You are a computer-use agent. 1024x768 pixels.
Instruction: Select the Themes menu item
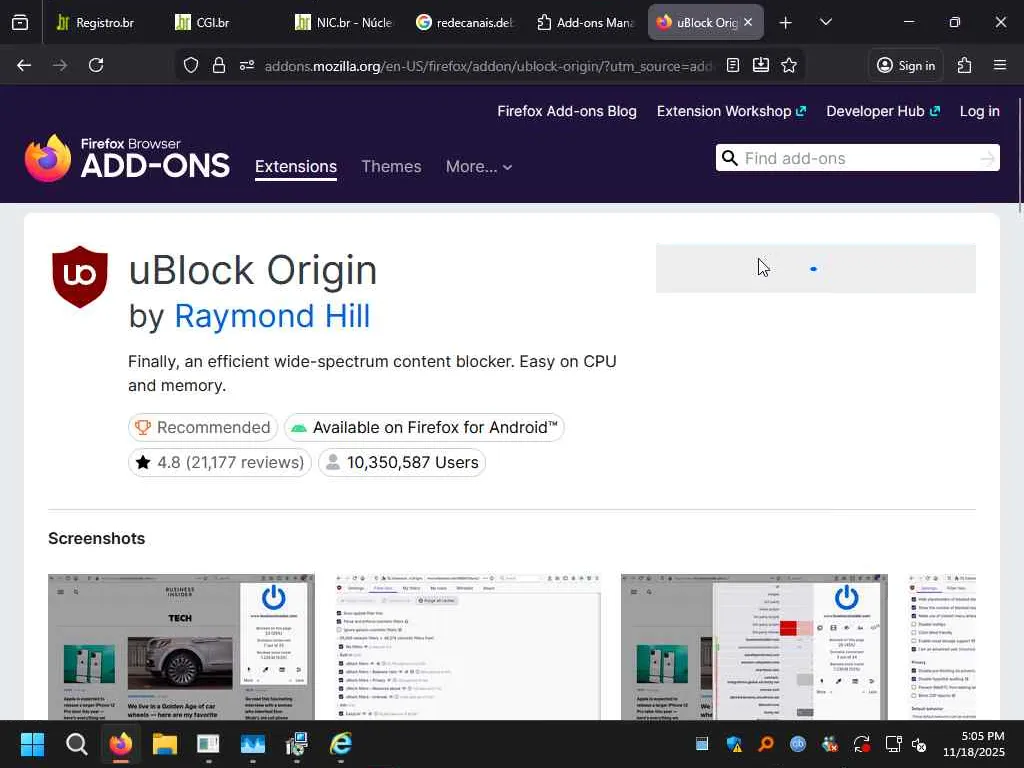[x=391, y=167]
